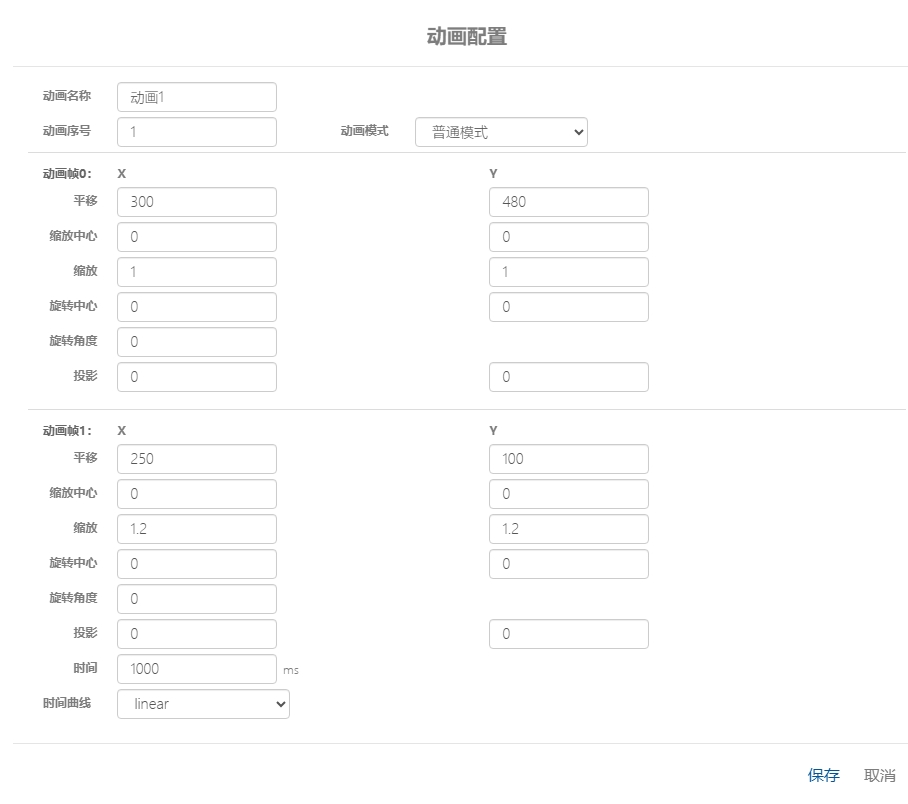Focus frame 0 旋转中心 X field
Image resolution: width=908 pixels, height=804 pixels.
point(196,307)
